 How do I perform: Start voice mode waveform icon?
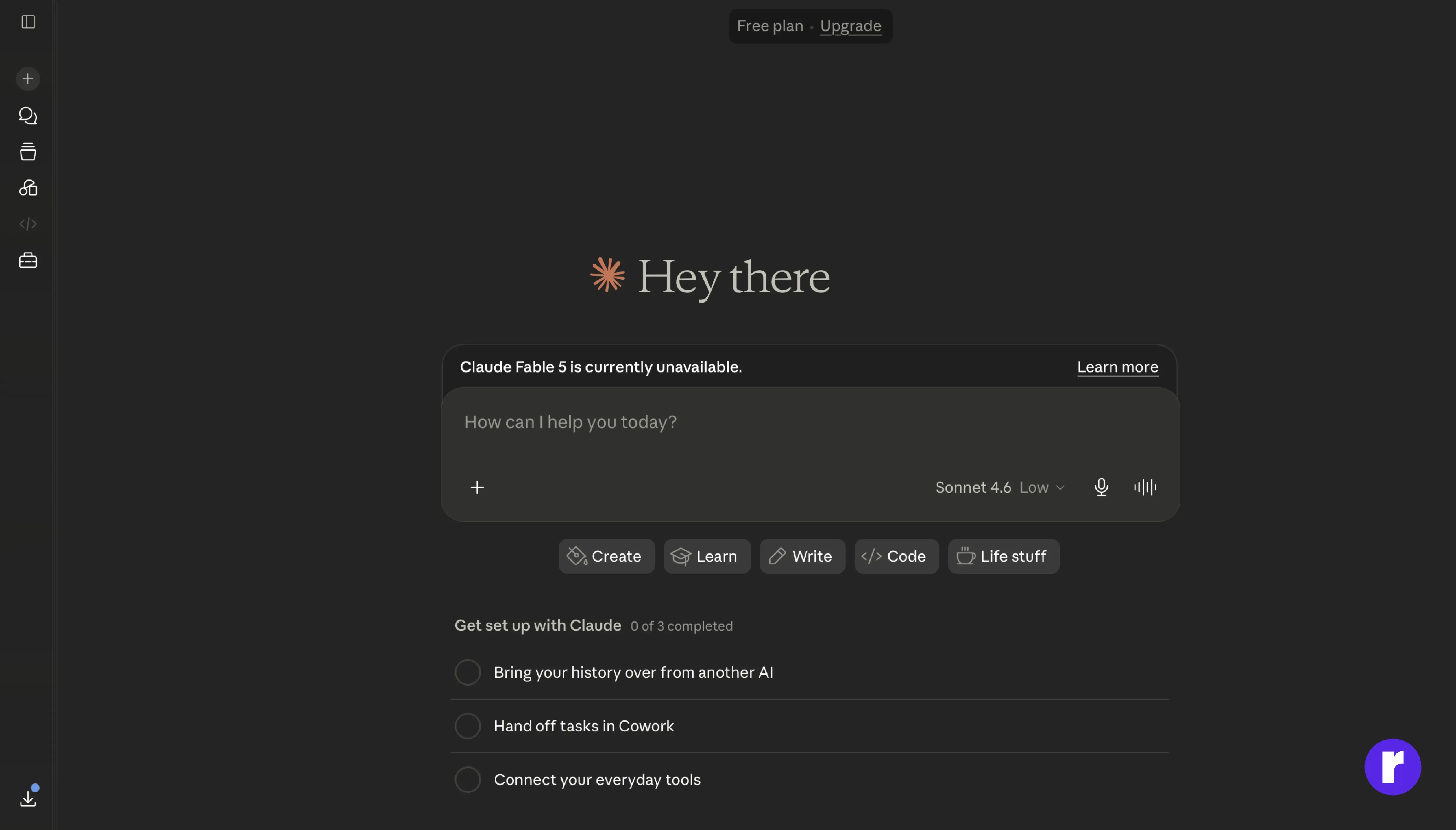coord(1145,488)
